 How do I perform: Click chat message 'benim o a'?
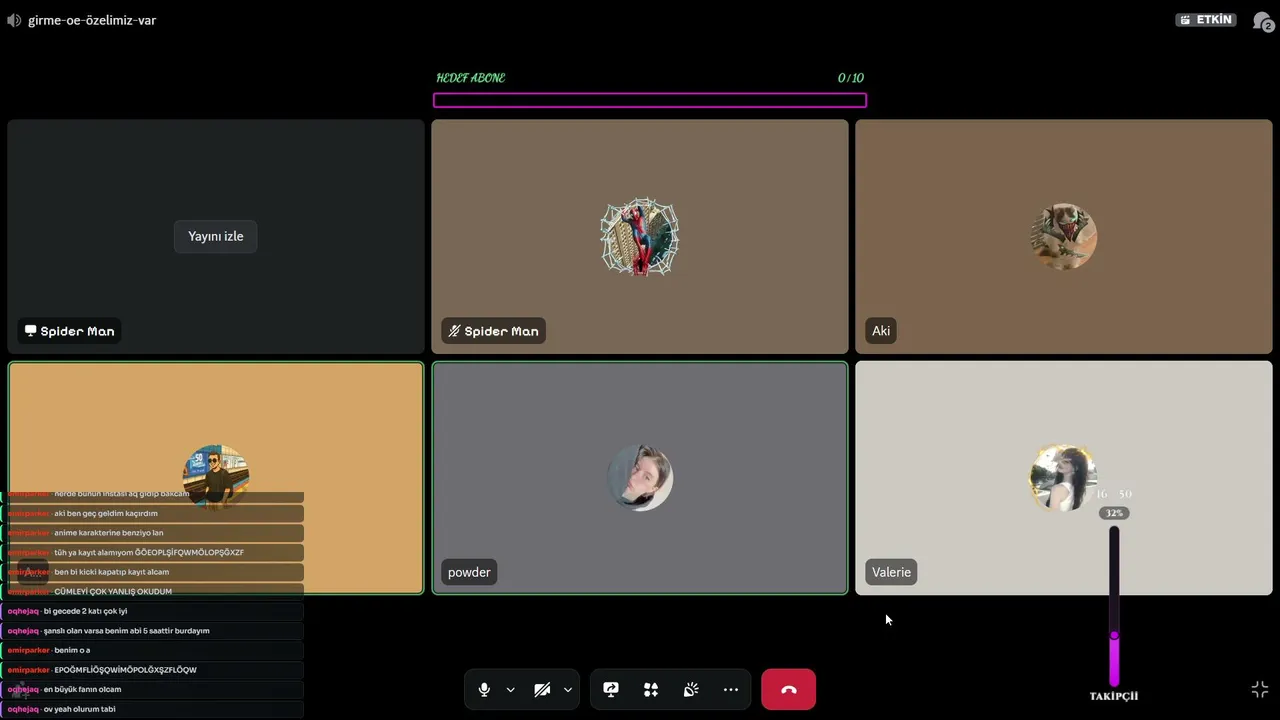point(72,651)
